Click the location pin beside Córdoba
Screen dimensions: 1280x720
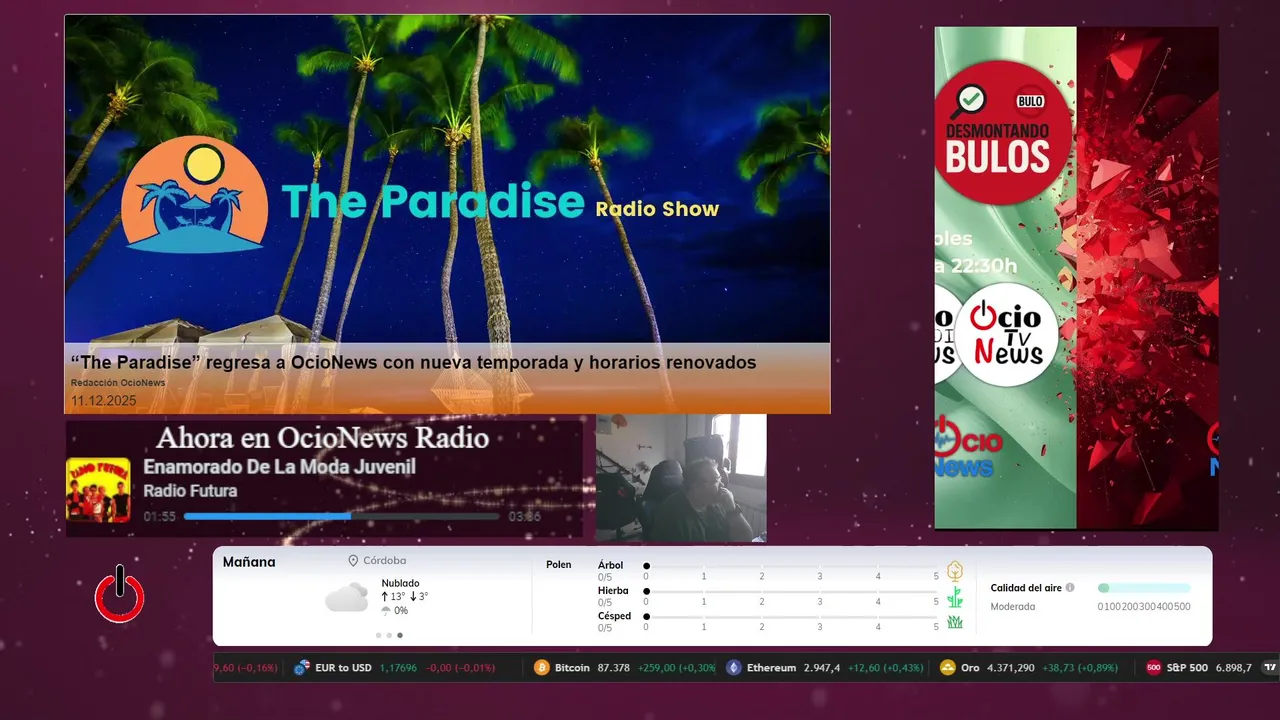[x=353, y=561]
